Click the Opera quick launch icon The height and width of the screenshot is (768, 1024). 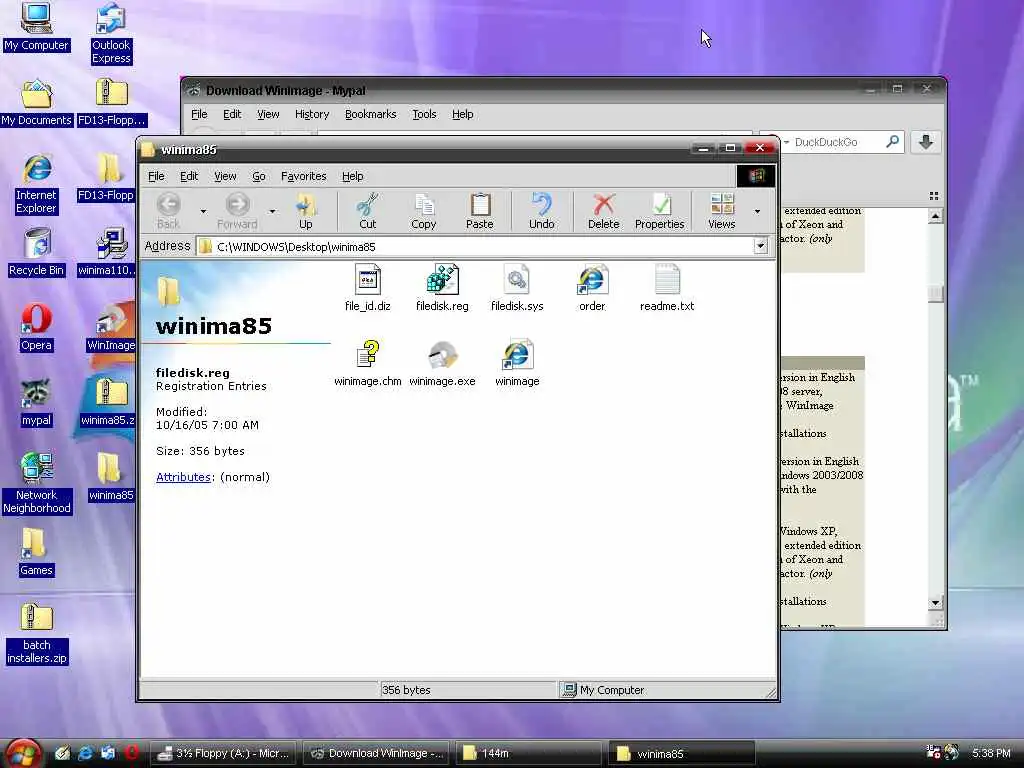coord(131,753)
